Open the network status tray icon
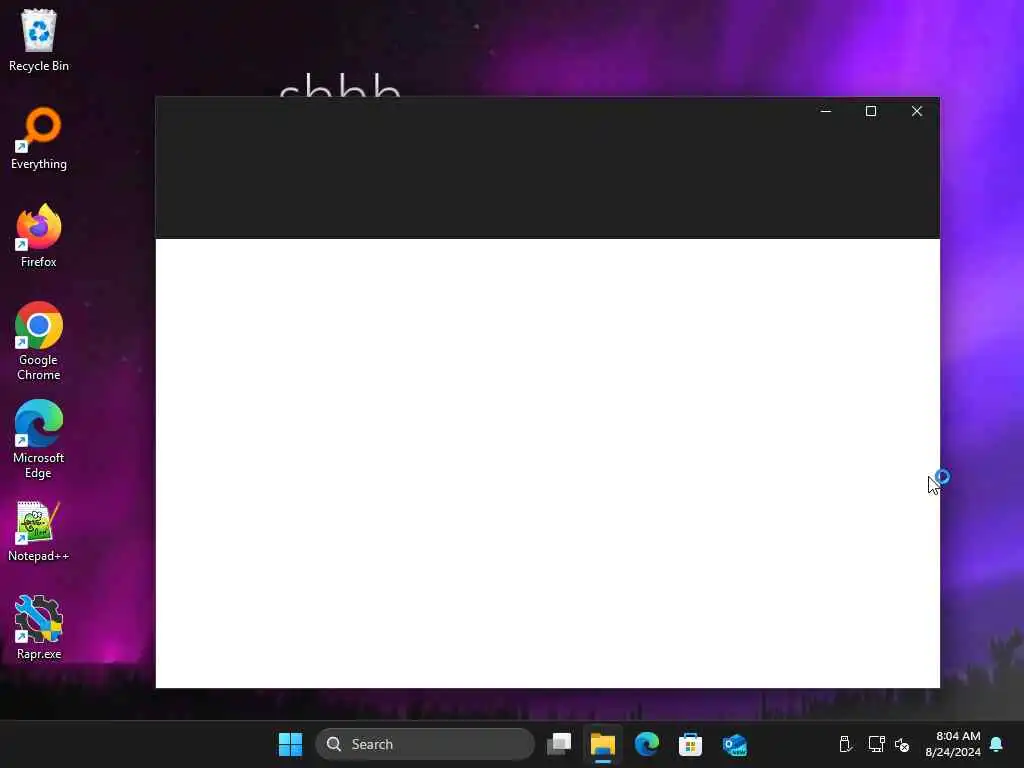This screenshot has width=1024, height=768. pyautogui.click(x=876, y=744)
